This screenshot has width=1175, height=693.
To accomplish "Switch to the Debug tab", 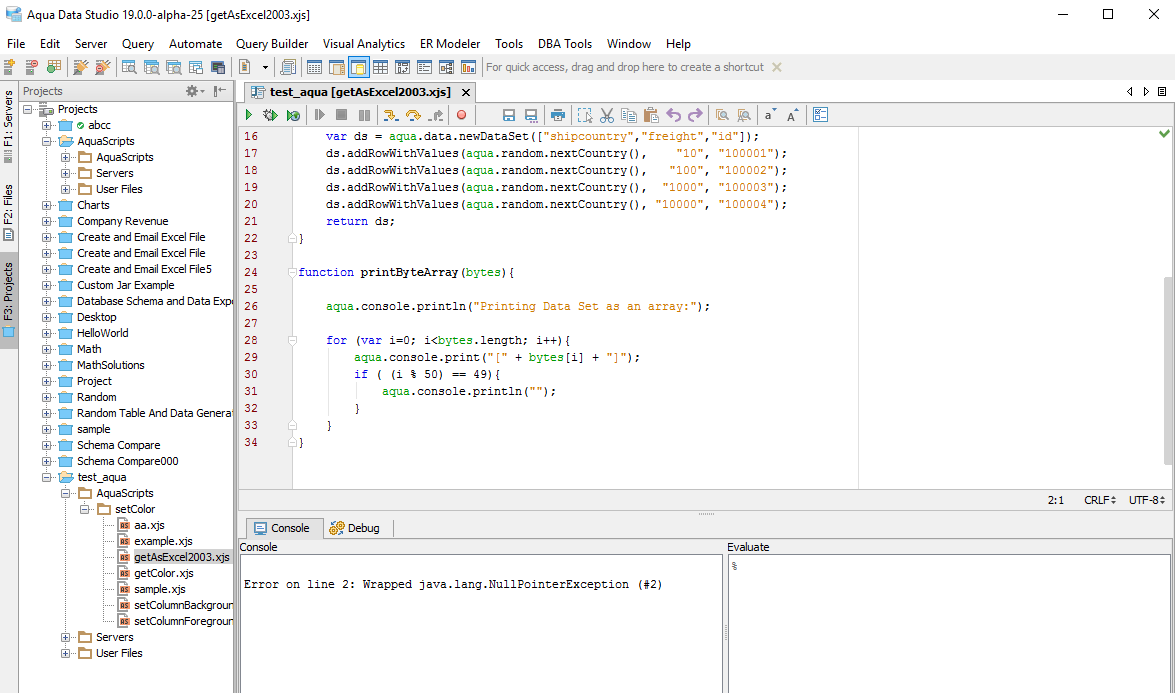I will (355, 528).
